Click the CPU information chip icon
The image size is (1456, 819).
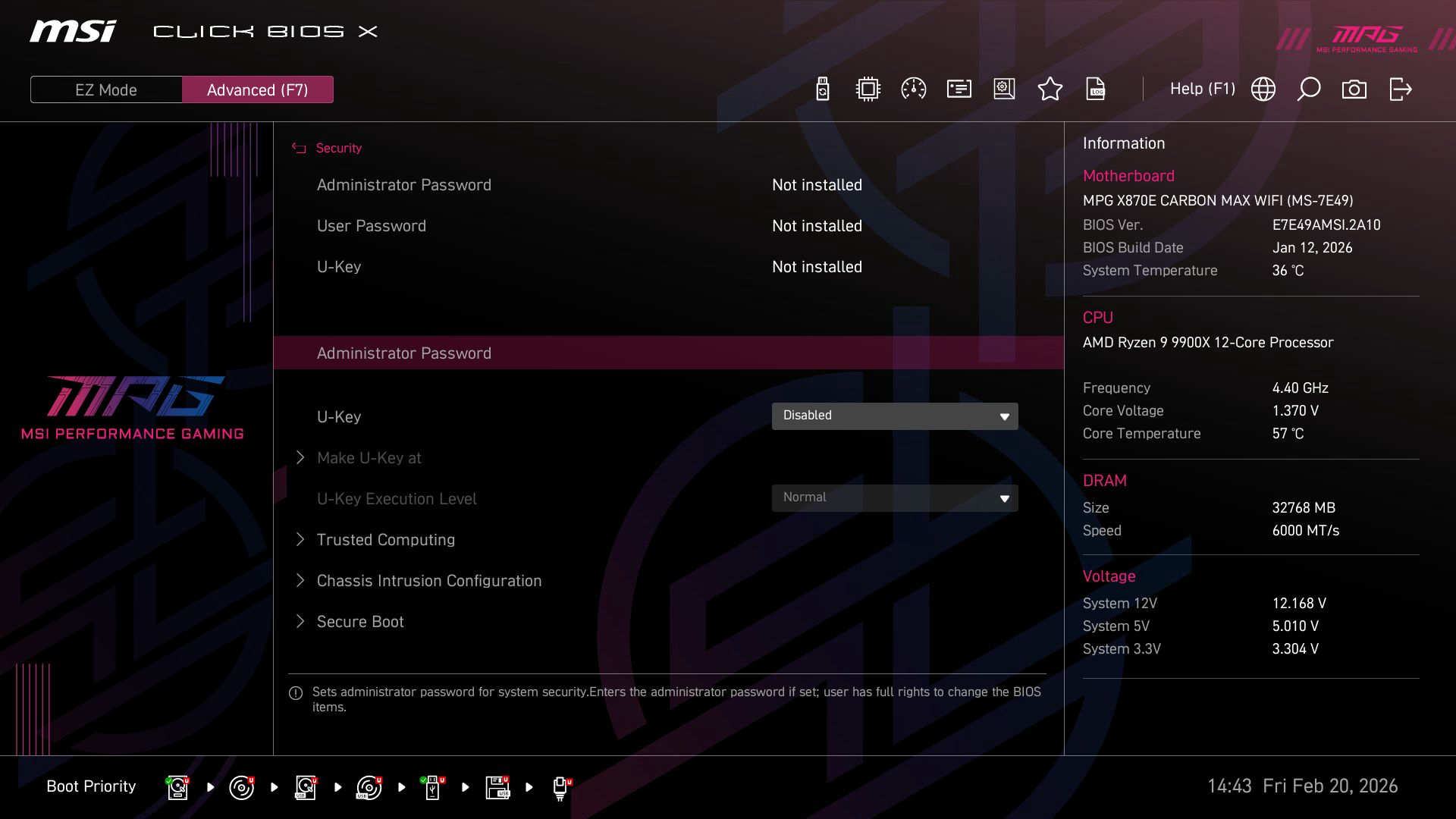click(x=867, y=89)
